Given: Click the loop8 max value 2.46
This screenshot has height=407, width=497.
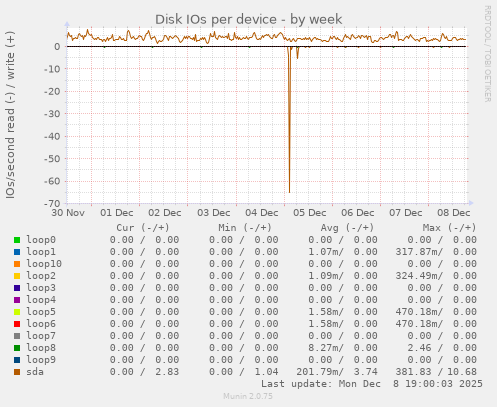Looking at the screenshot, I should [419, 348].
